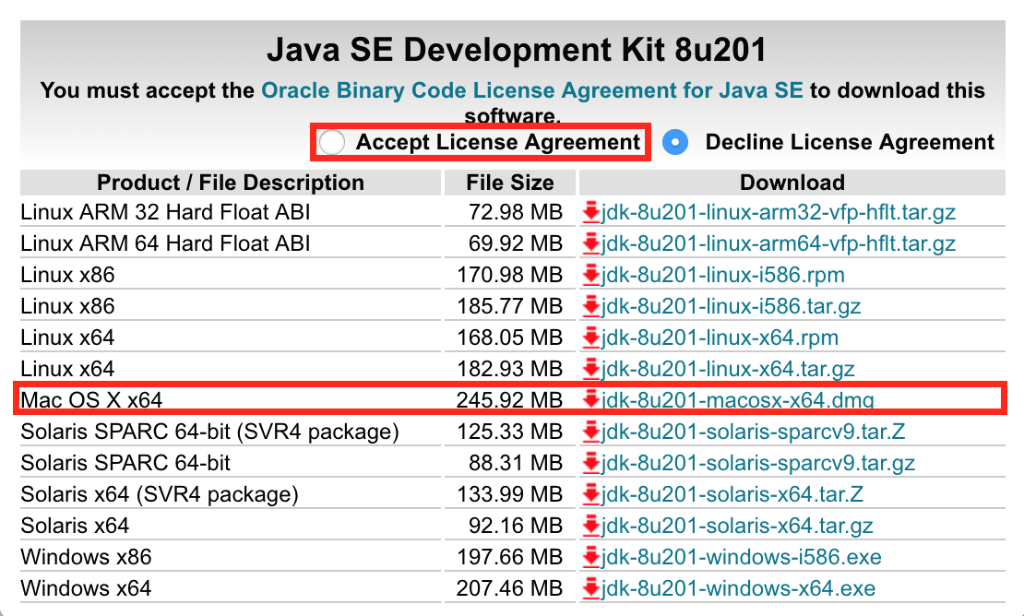
Task: Click the 185.77 MB file size
Action: (509, 306)
